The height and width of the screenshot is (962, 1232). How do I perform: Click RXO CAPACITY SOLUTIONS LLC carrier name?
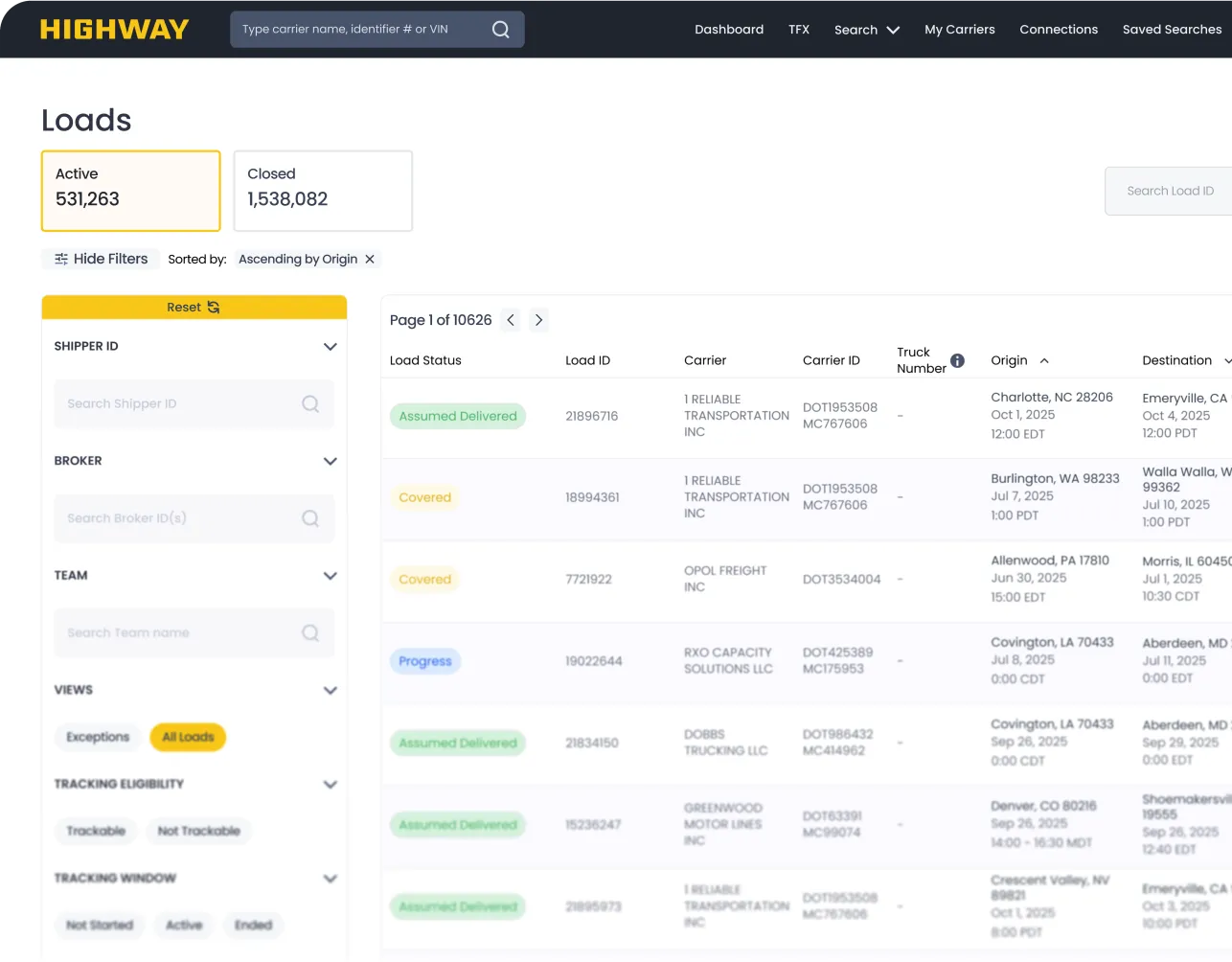tap(728, 660)
